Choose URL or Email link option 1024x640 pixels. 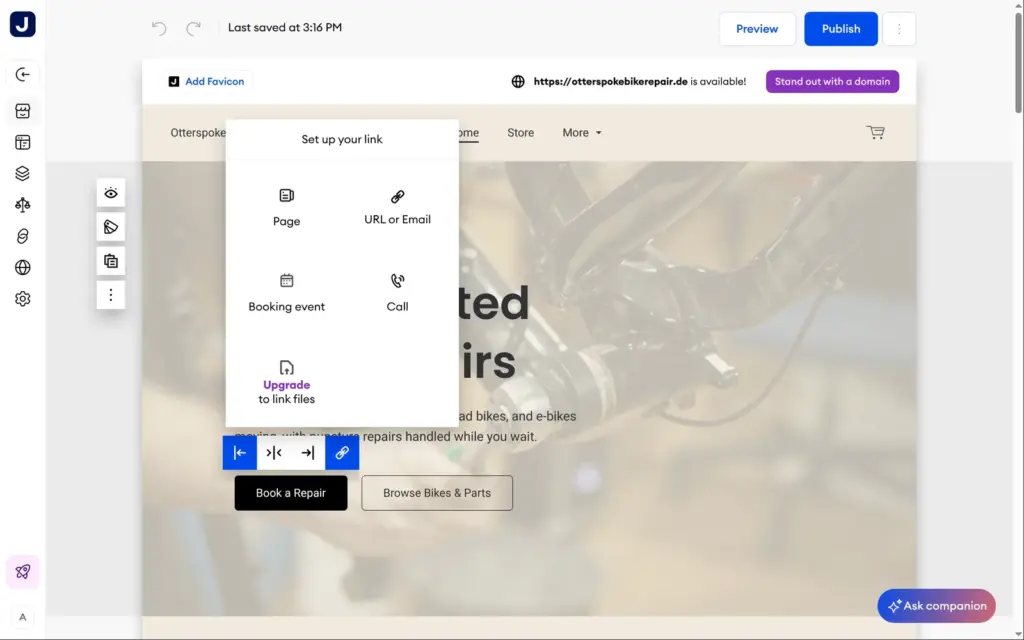398,208
